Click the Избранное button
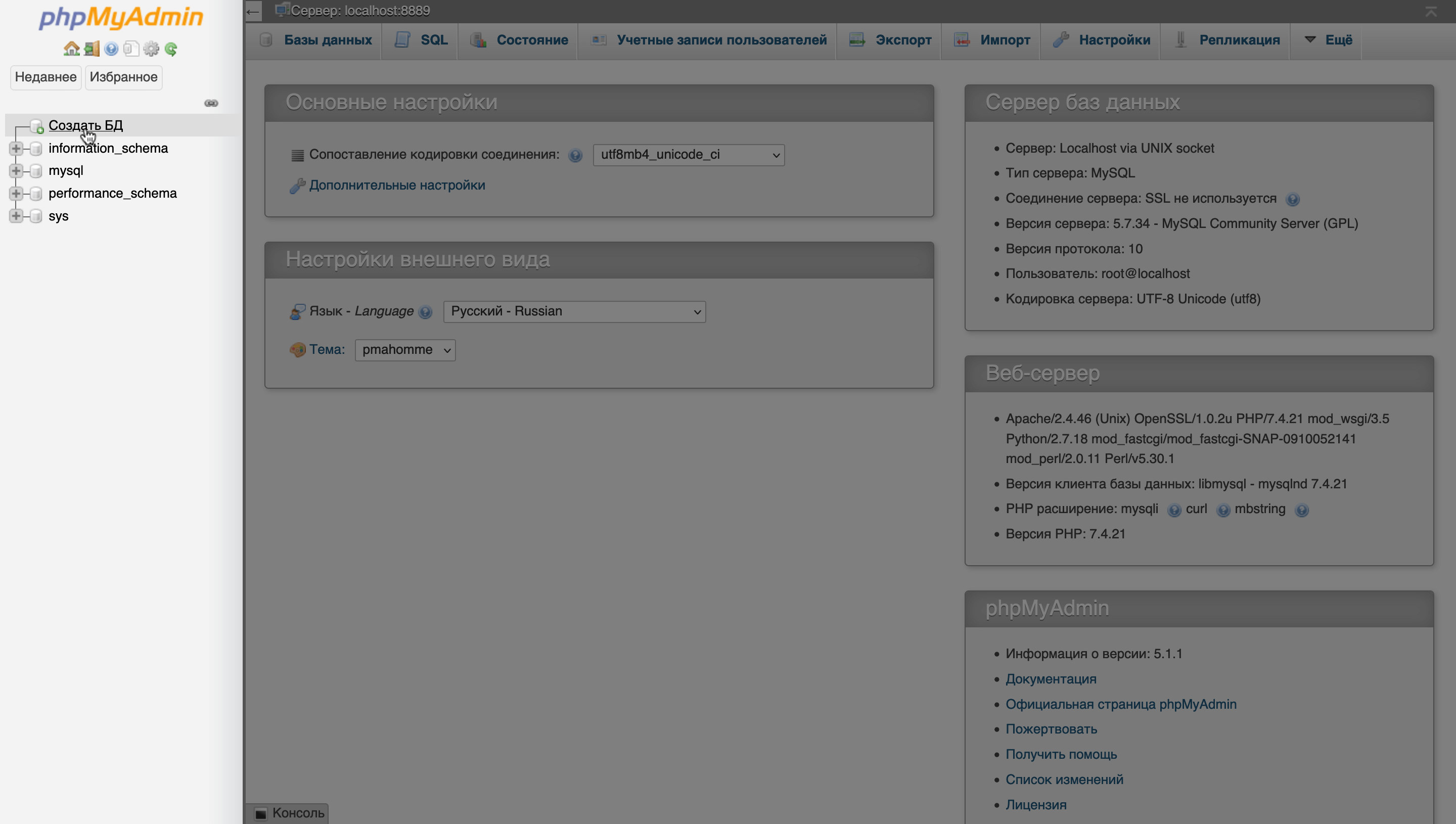Screen dimensions: 1456x824 pos(123,77)
